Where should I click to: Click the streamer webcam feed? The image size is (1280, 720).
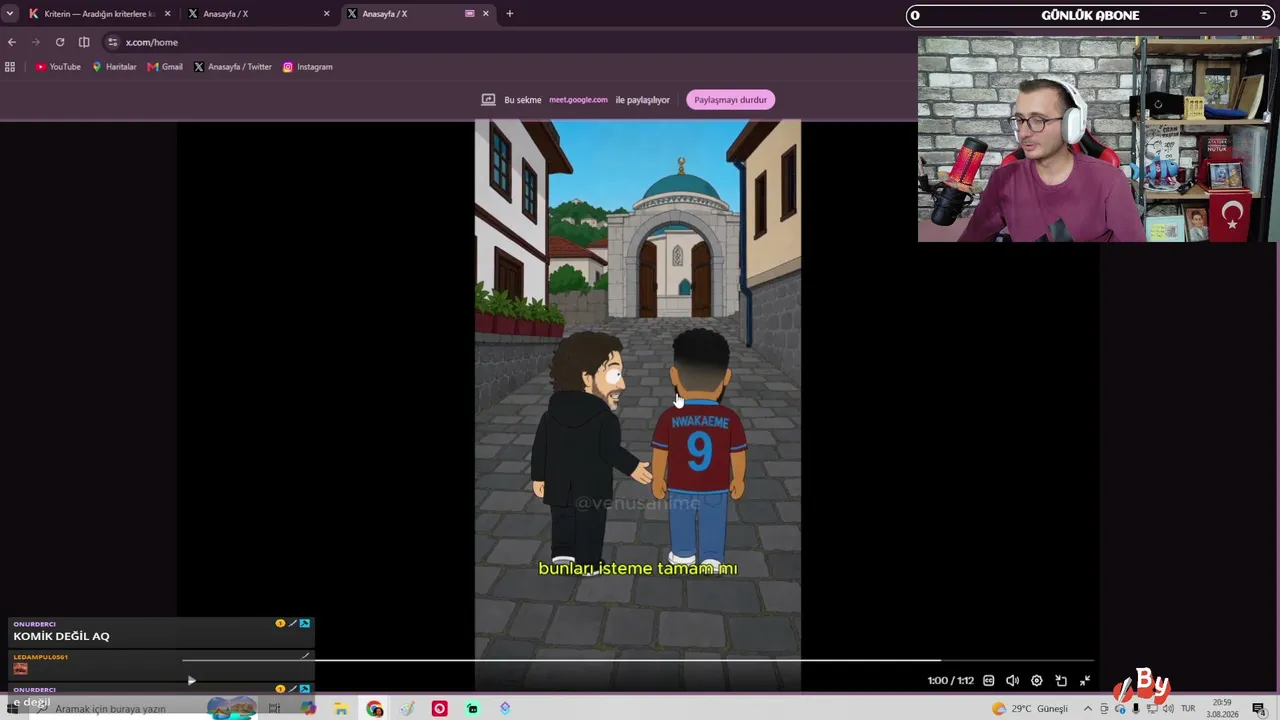(1098, 139)
